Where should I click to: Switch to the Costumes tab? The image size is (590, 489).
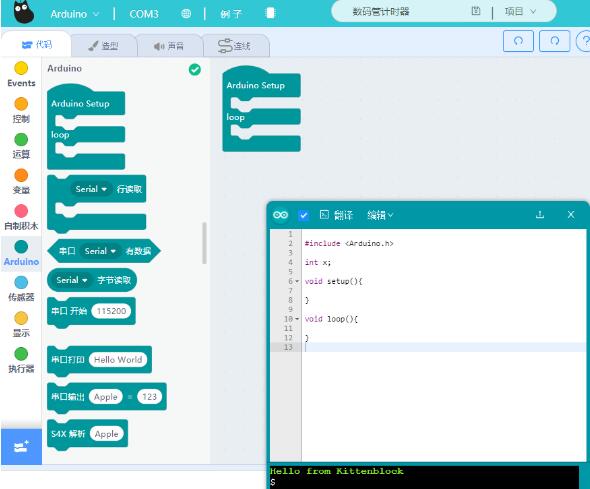click(103, 46)
